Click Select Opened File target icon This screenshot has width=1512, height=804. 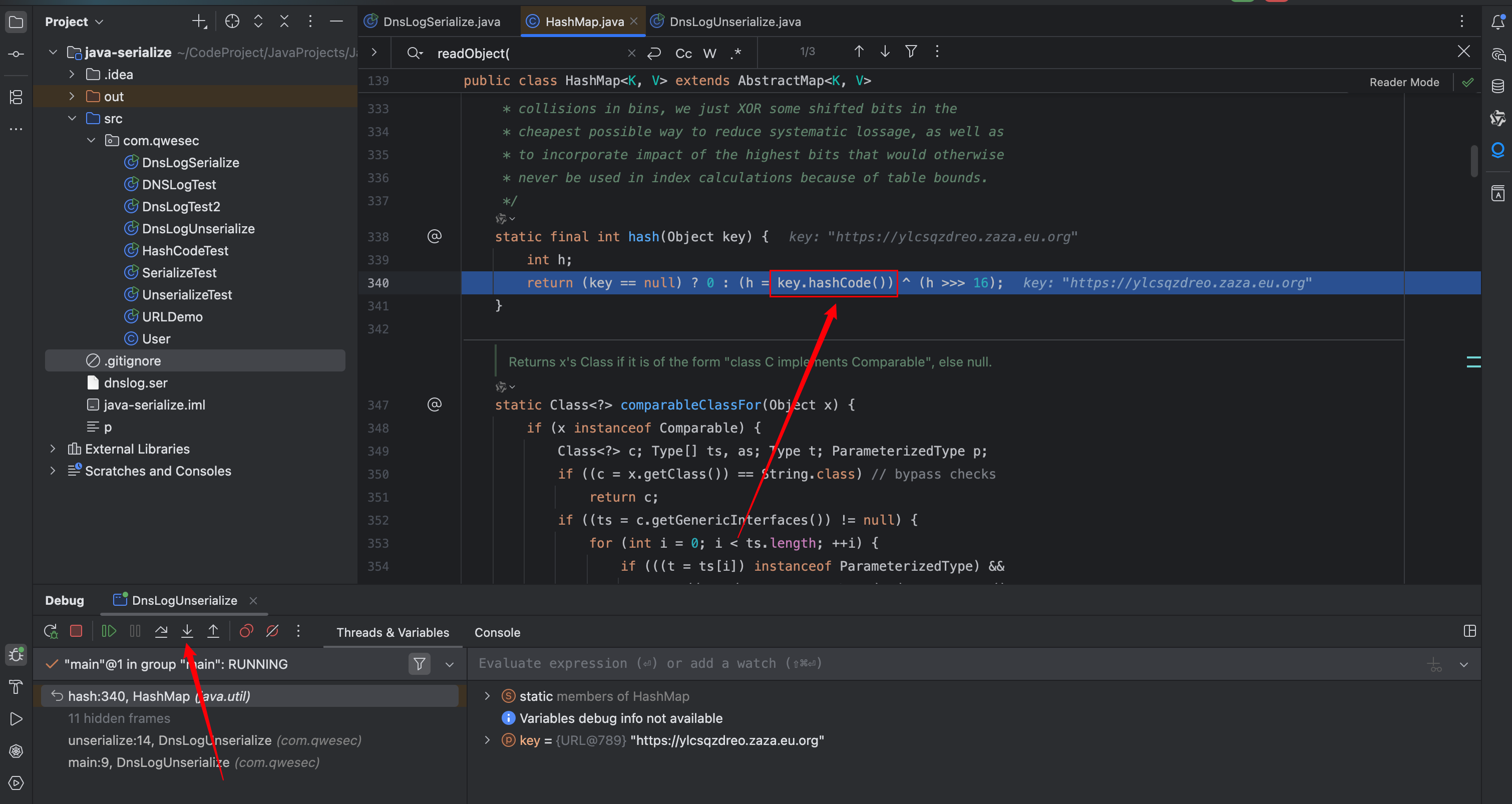click(x=232, y=22)
